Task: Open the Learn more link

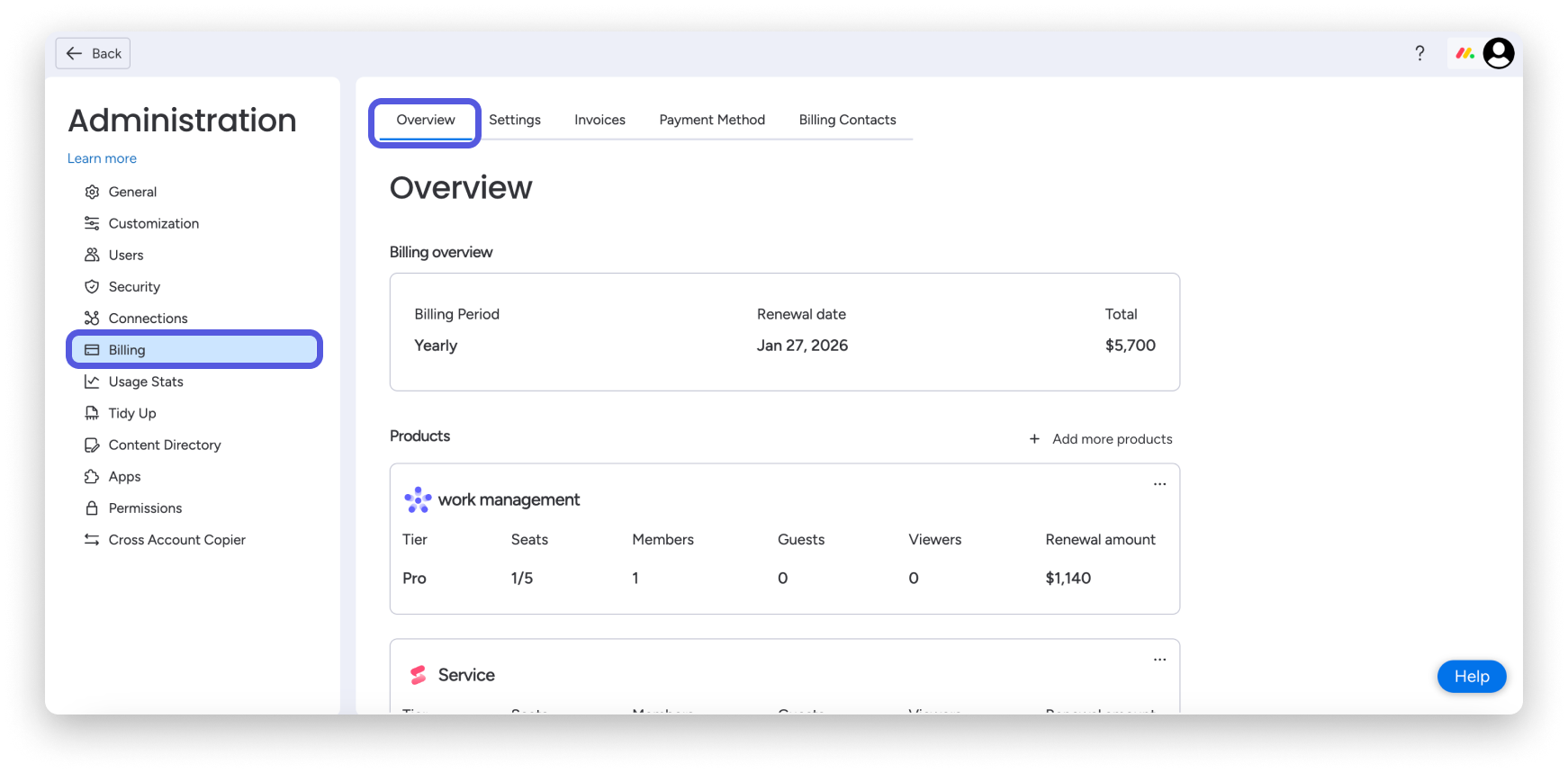Action: click(102, 158)
